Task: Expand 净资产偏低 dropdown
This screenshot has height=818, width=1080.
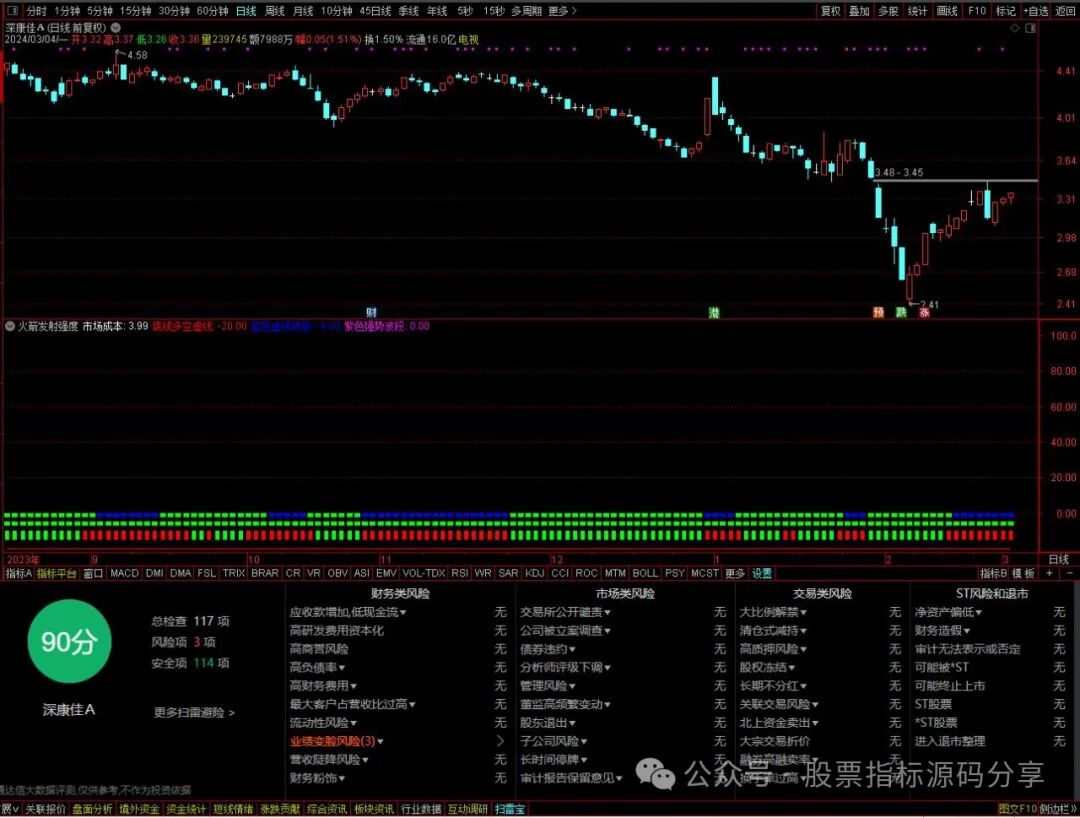Action: click(x=948, y=612)
